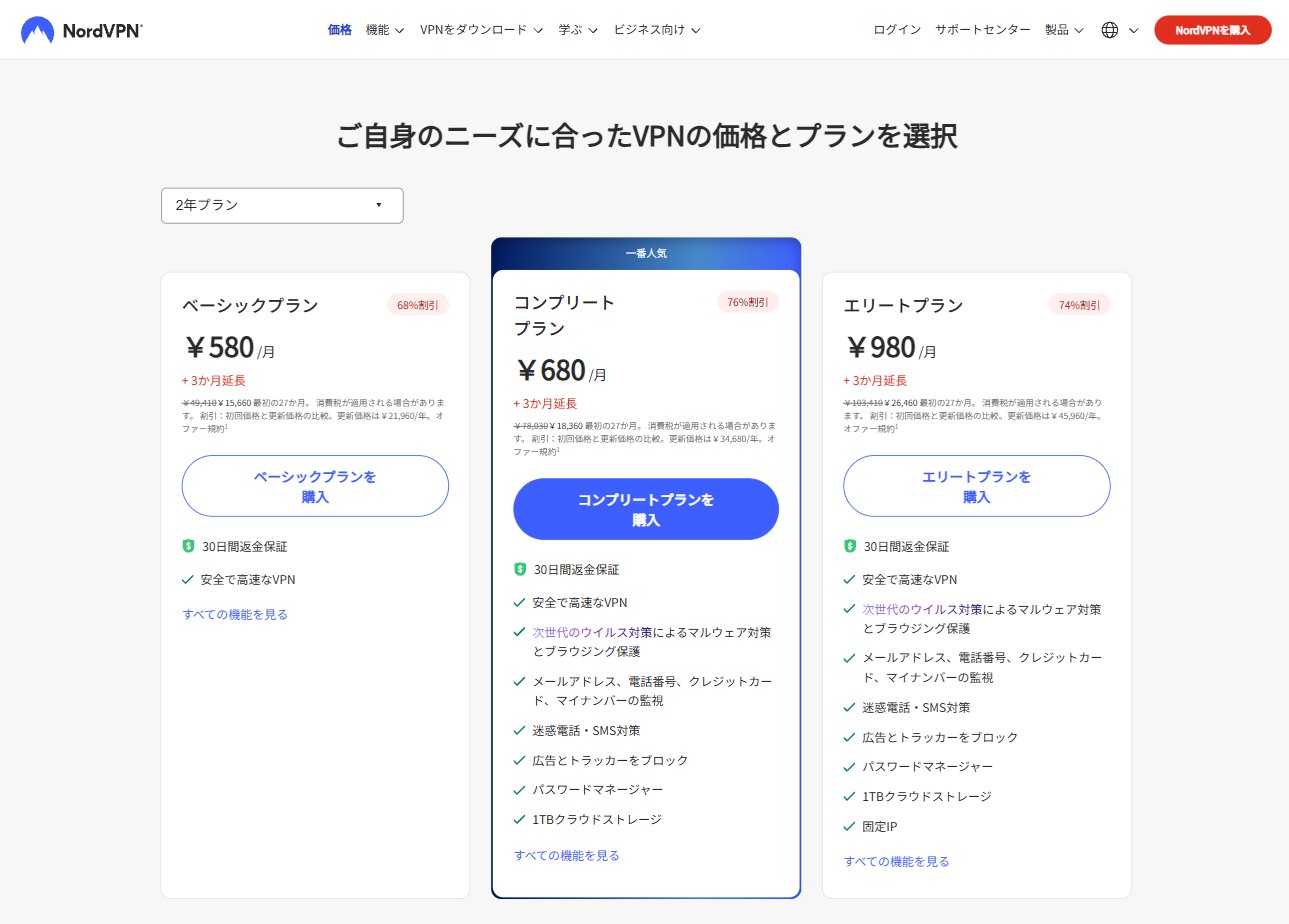Open the 2年プラン duration dropdown
This screenshot has height=924, width=1289.
(282, 205)
